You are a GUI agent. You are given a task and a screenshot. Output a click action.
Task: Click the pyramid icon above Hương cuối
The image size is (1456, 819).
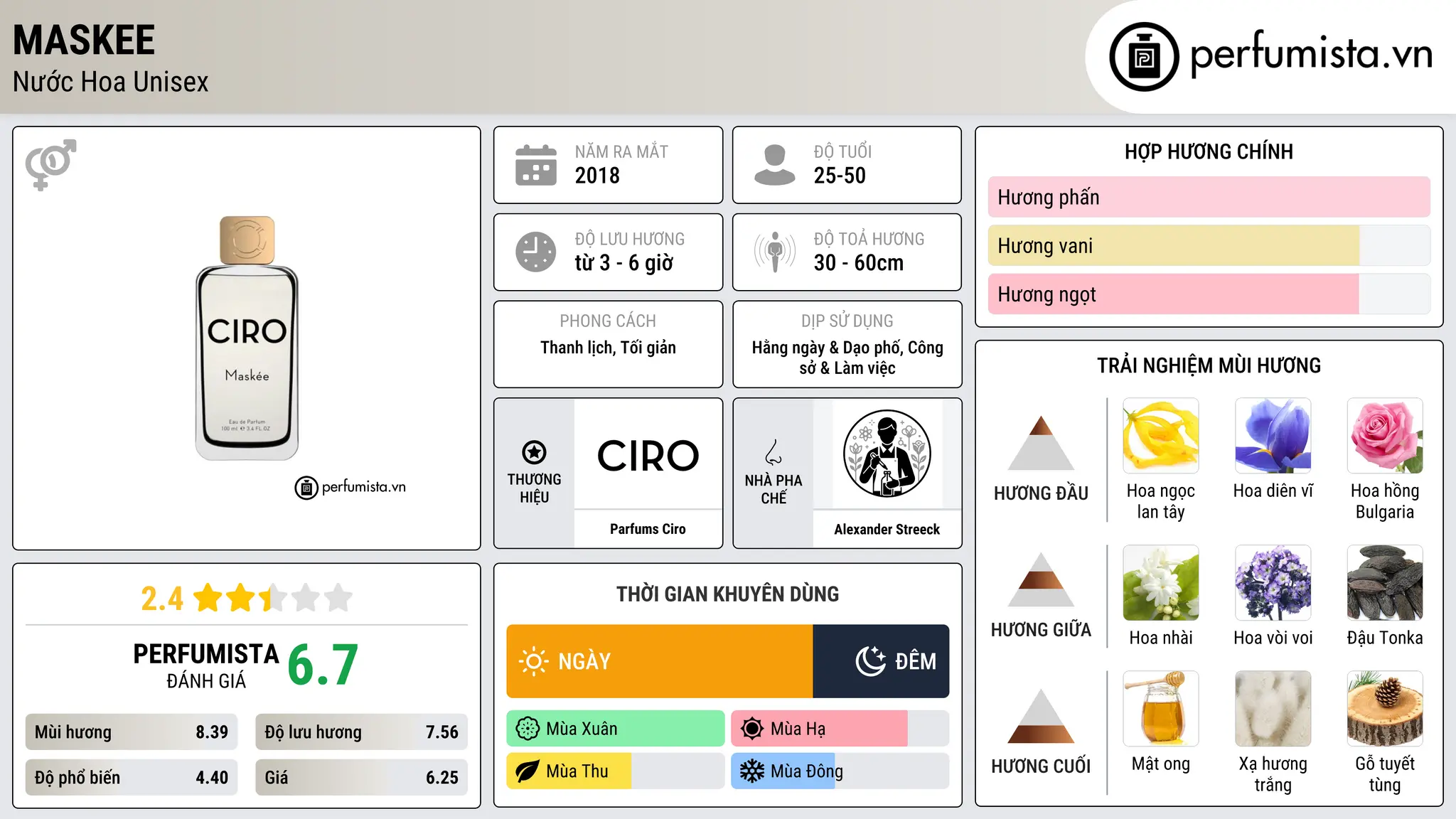1041,717
